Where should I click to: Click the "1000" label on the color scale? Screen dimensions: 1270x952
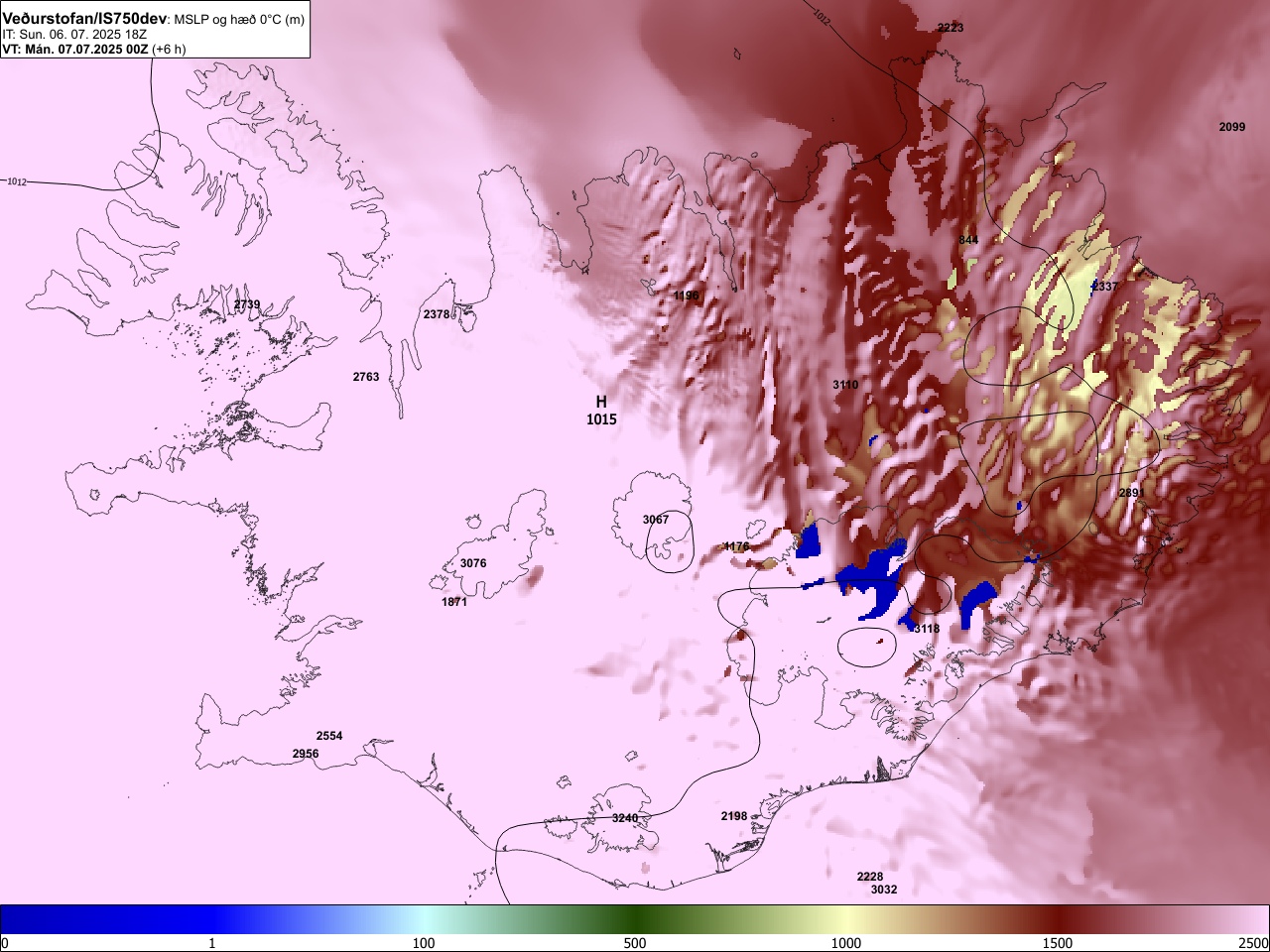tap(846, 943)
